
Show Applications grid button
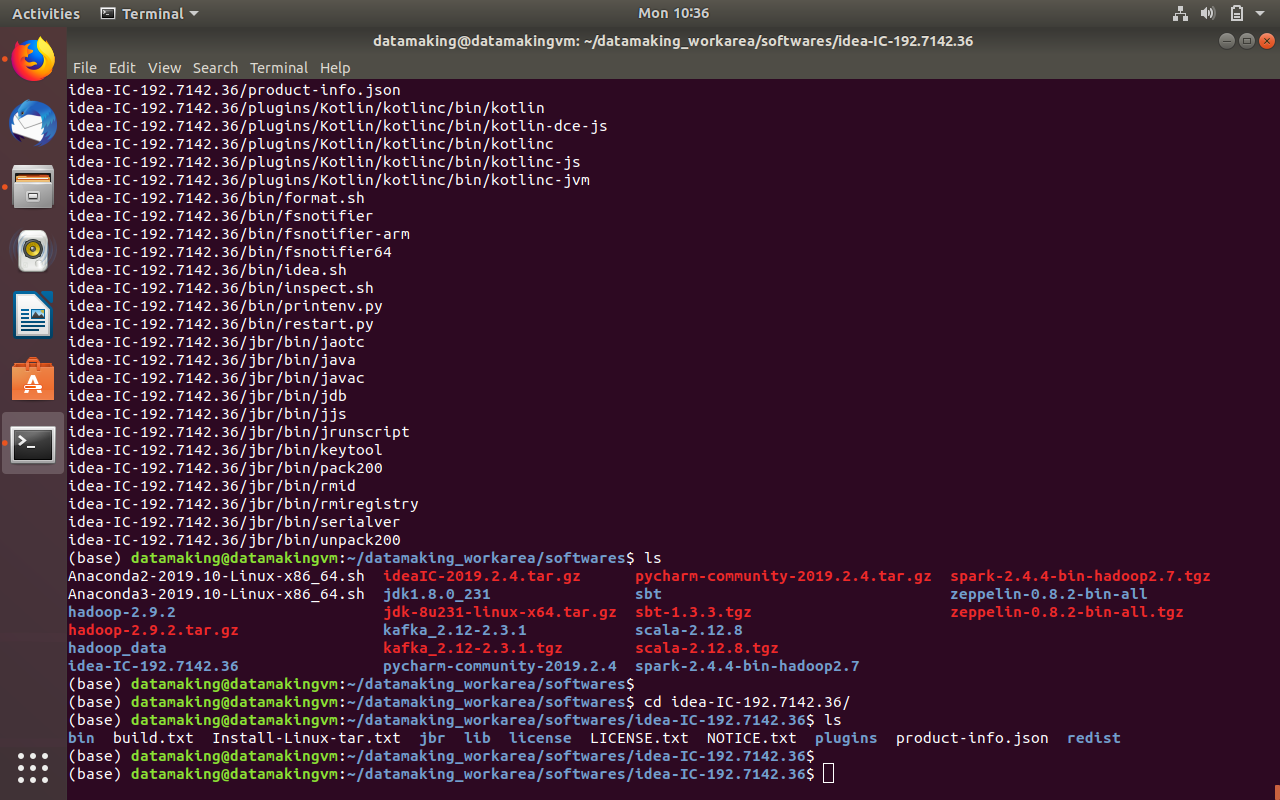(x=33, y=767)
